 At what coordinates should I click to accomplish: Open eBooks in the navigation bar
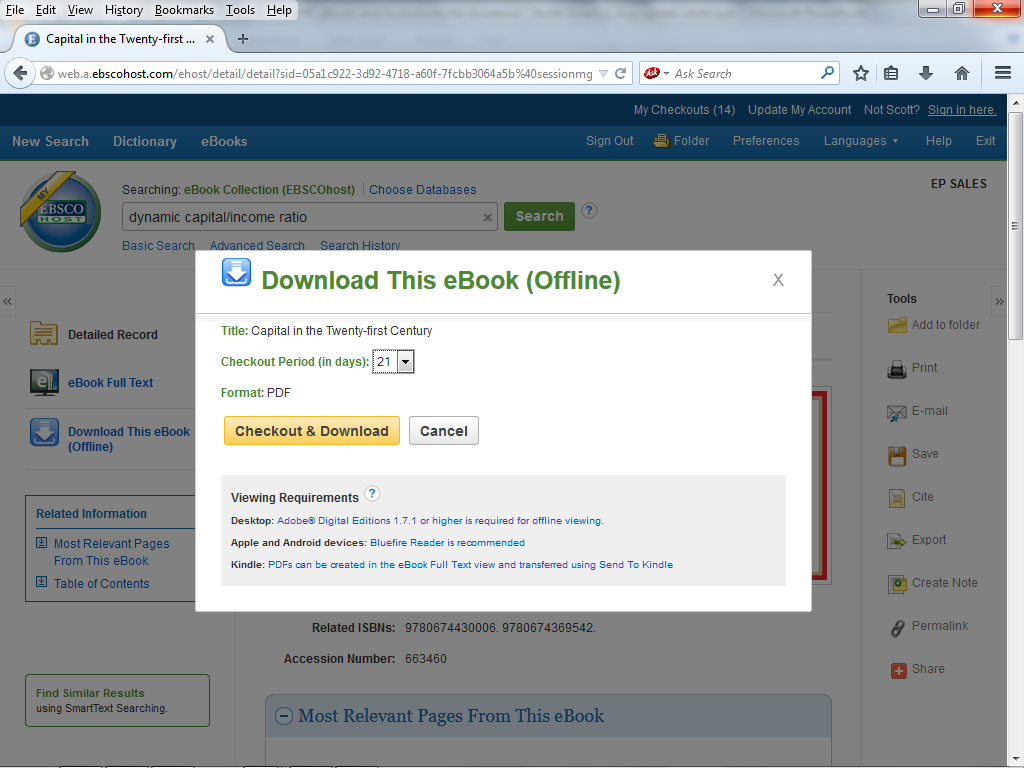point(224,141)
